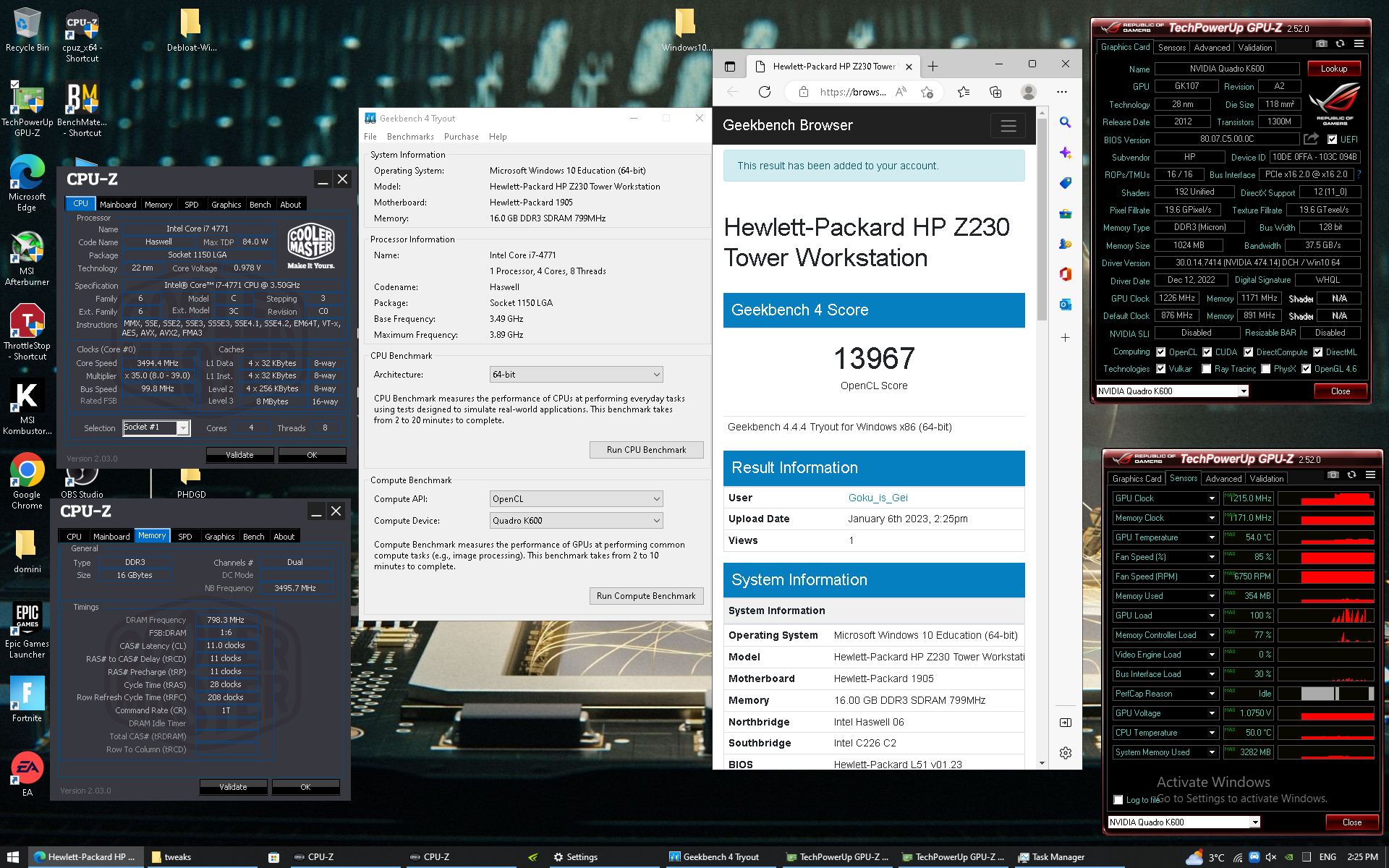
Task: Click Edge sidebar search icon
Action: click(1065, 122)
